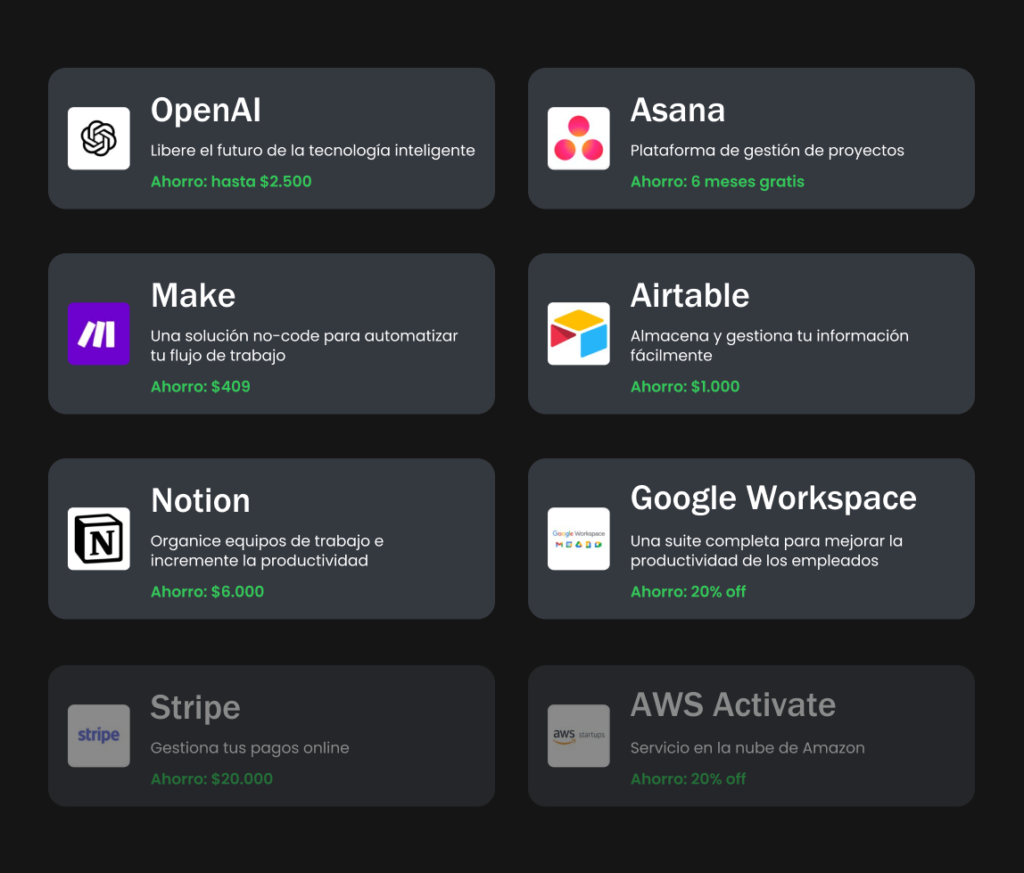Screen dimensions: 1024x873
Task: Select the Stripe card heading
Action: (x=195, y=708)
